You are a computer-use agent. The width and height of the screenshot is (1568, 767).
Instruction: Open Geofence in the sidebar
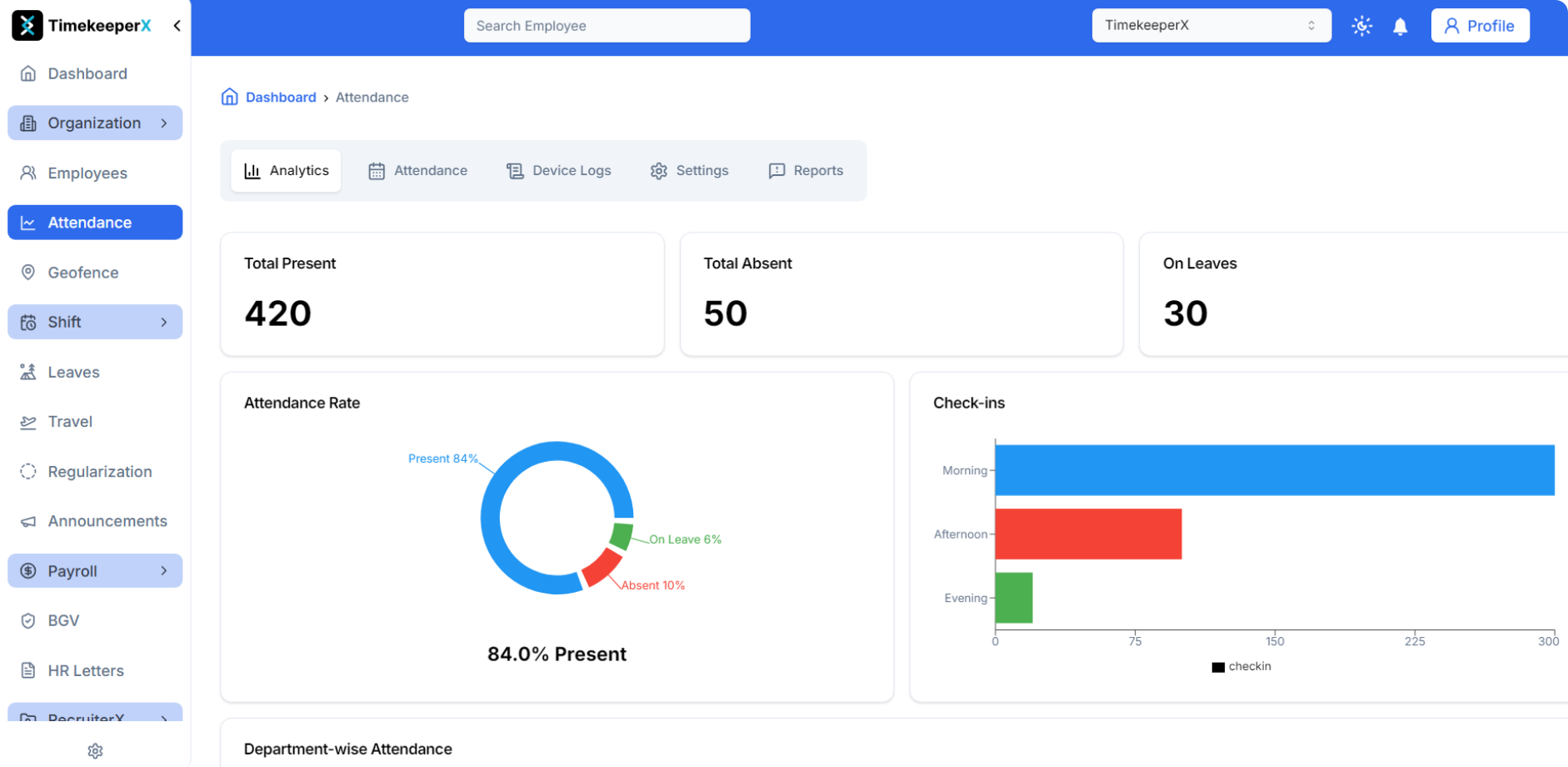pos(95,273)
